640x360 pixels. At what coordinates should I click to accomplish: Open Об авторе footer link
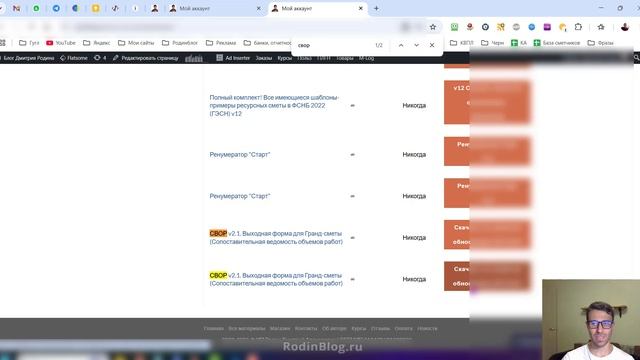pyautogui.click(x=334, y=329)
